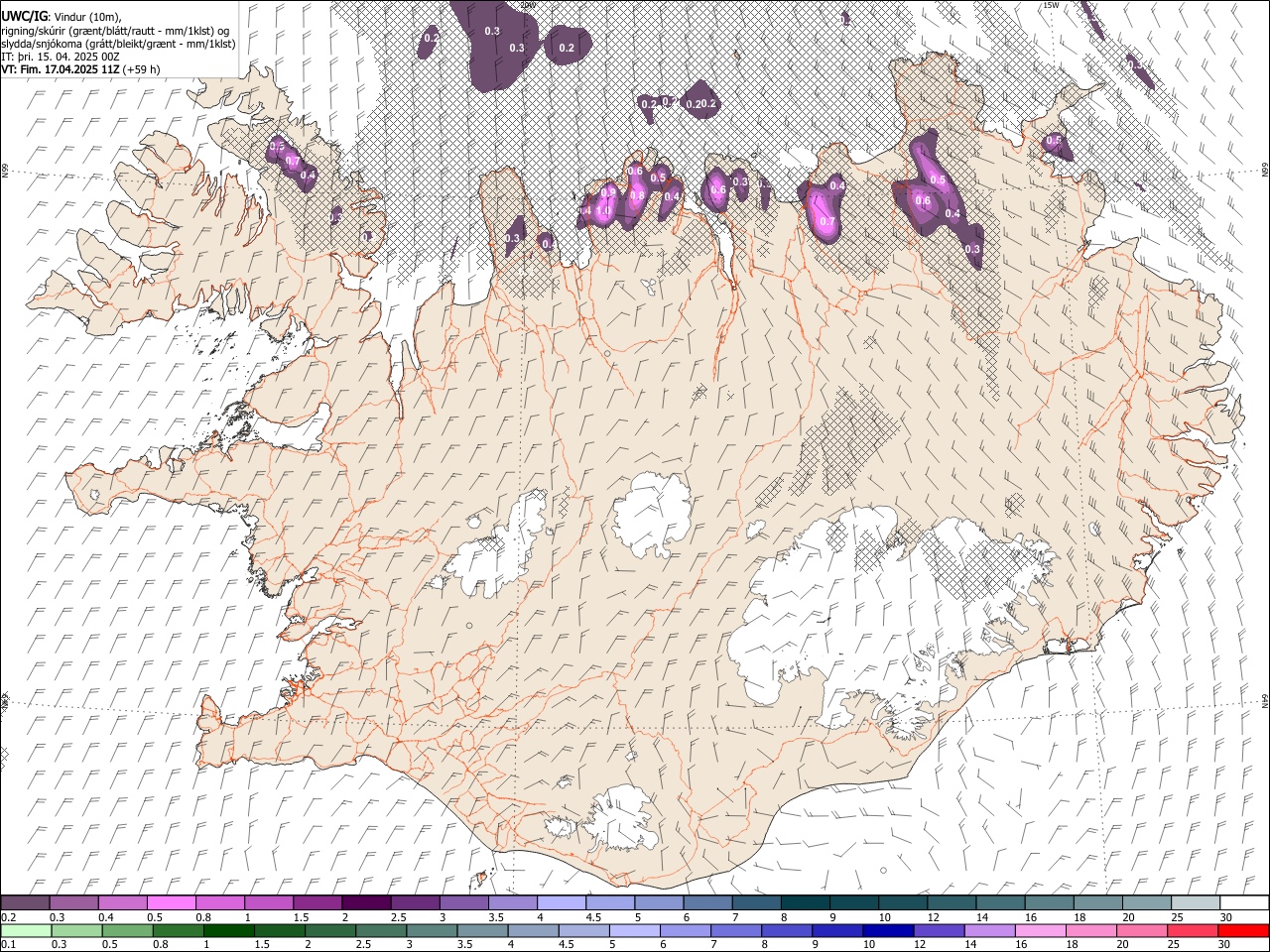Screen dimensions: 1270x952
Task: Select the line 'VT: Fim. 17.04.2025 11Z (+59 h)'
Action: pyautogui.click(x=80, y=69)
